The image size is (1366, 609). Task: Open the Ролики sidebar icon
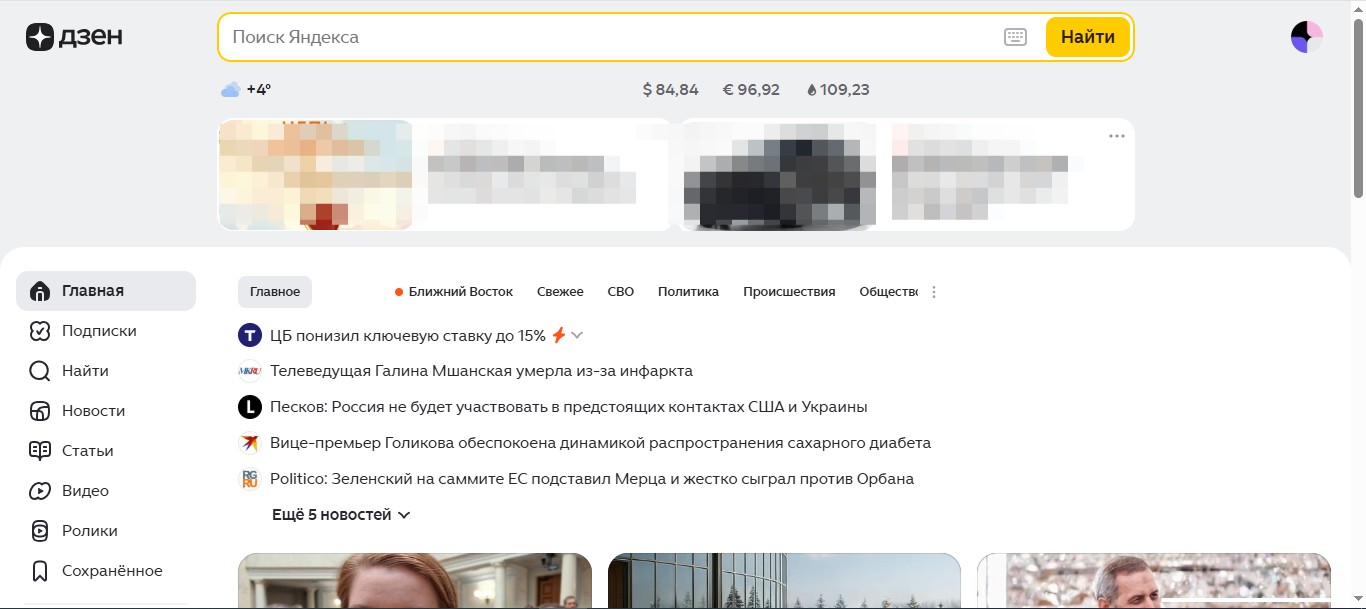(40, 530)
